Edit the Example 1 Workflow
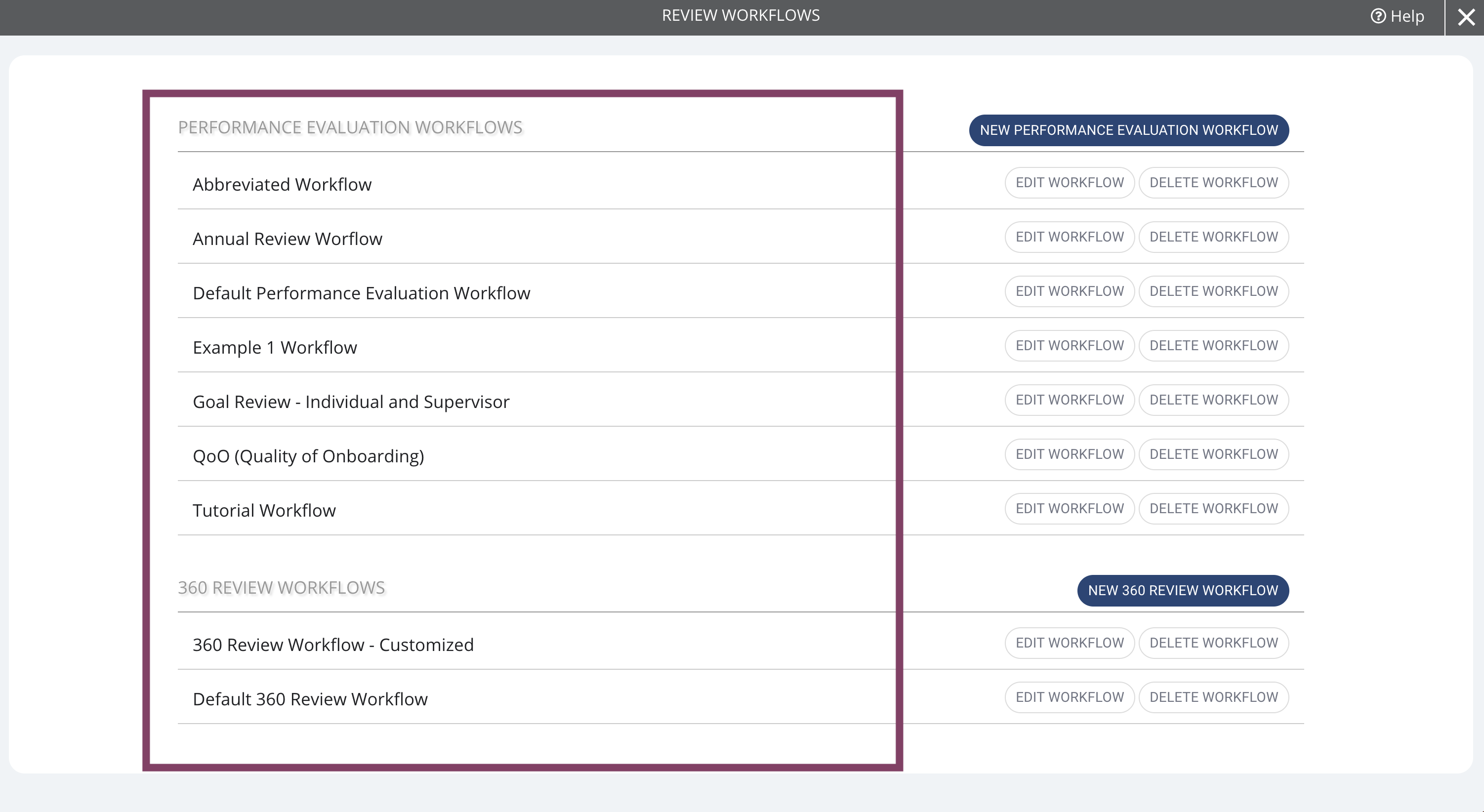Screen dimensions: 1484x812 pyautogui.click(x=1069, y=346)
